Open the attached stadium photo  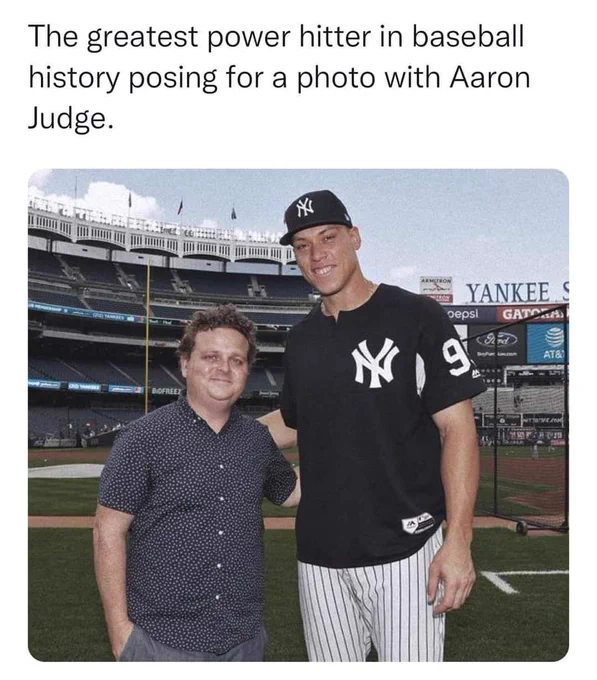pos(298,415)
